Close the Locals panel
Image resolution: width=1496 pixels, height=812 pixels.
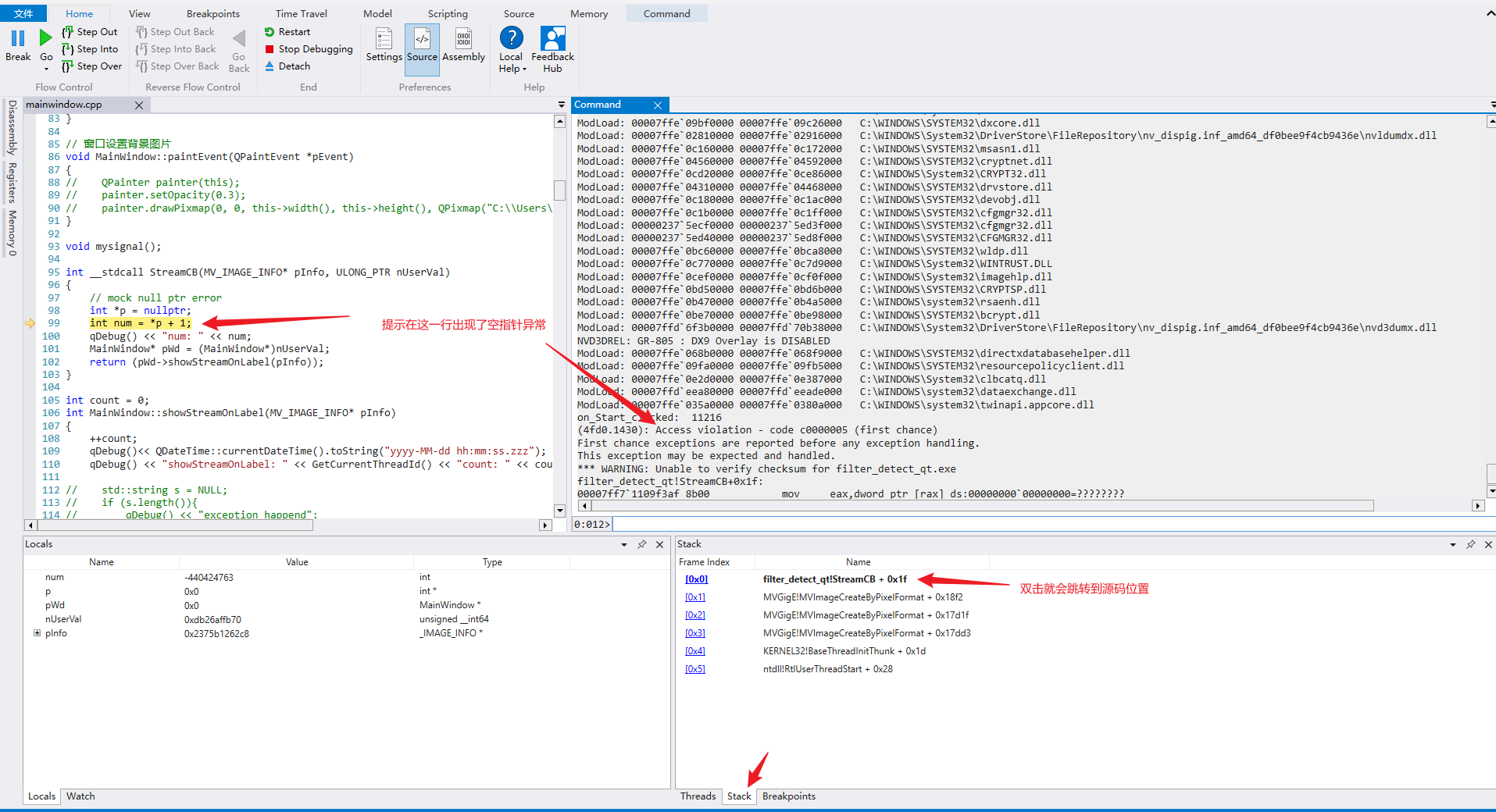[x=660, y=544]
